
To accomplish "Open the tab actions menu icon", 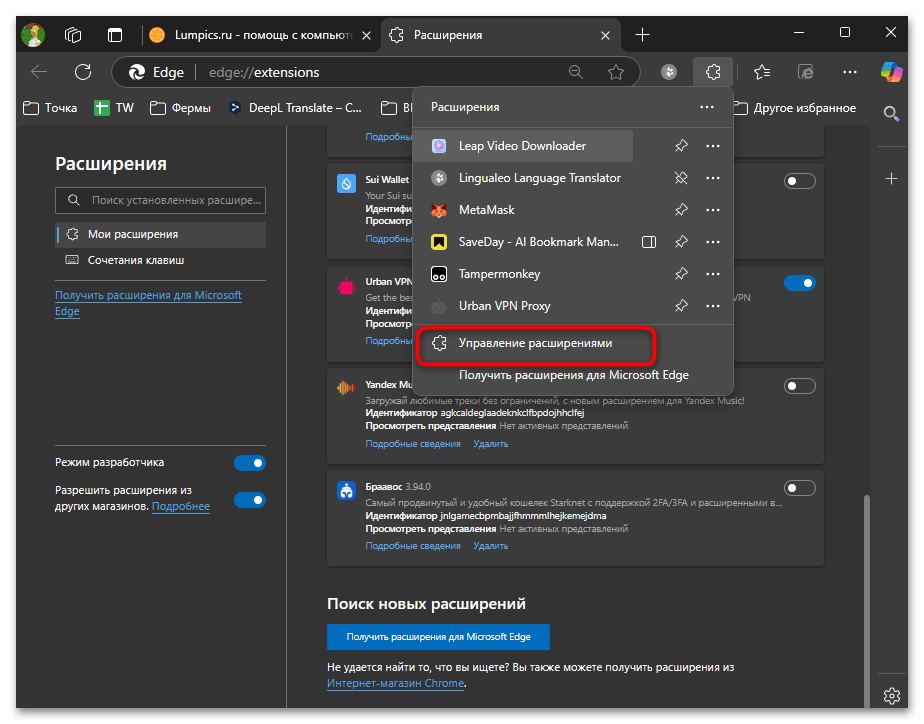I will [x=115, y=35].
